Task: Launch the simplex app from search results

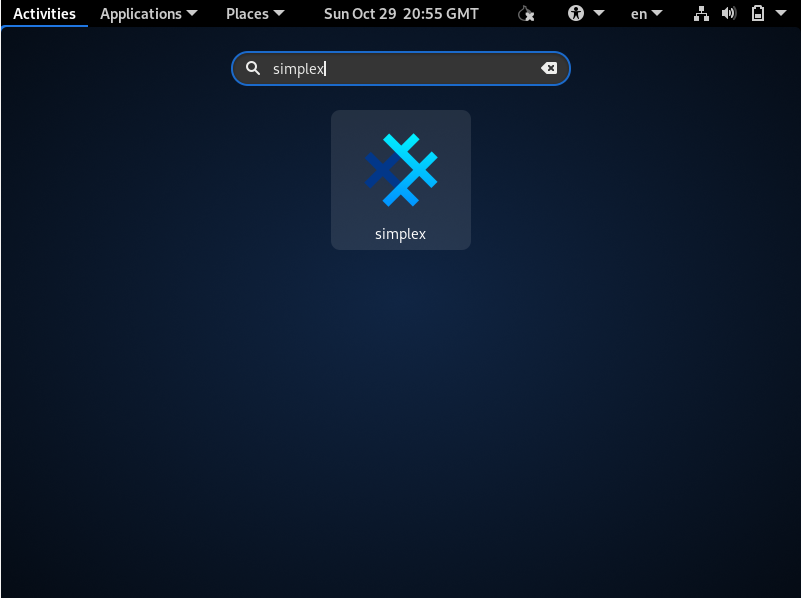Action: click(x=400, y=180)
